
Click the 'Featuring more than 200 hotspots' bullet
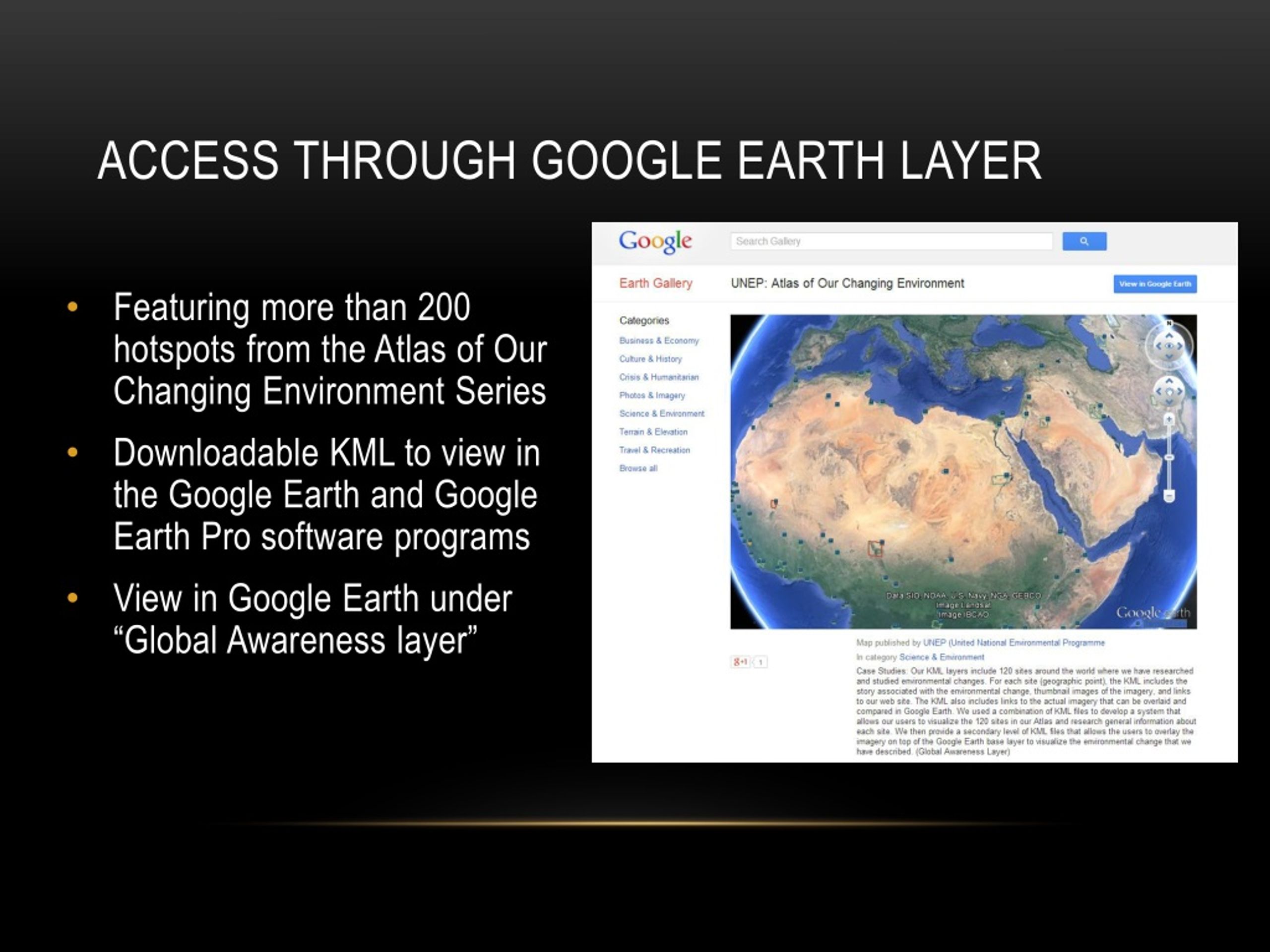tap(330, 349)
